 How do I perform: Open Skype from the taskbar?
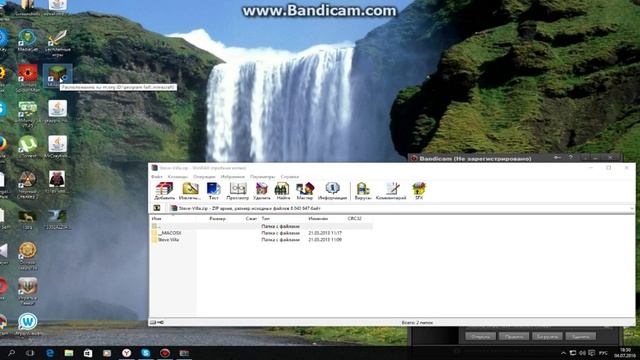click(x=145, y=353)
